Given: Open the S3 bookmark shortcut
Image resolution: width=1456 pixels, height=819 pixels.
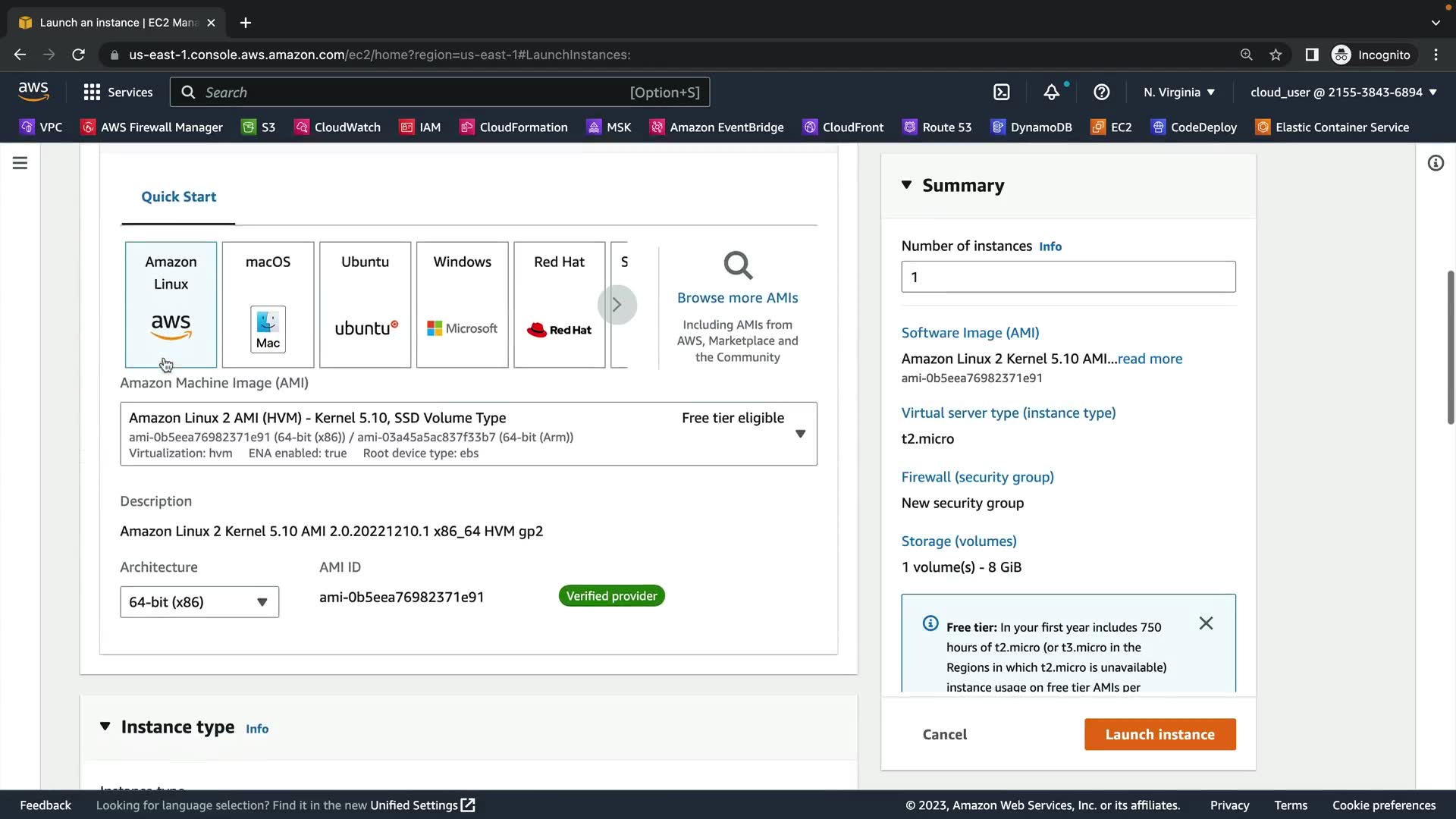Looking at the screenshot, I should [x=259, y=127].
